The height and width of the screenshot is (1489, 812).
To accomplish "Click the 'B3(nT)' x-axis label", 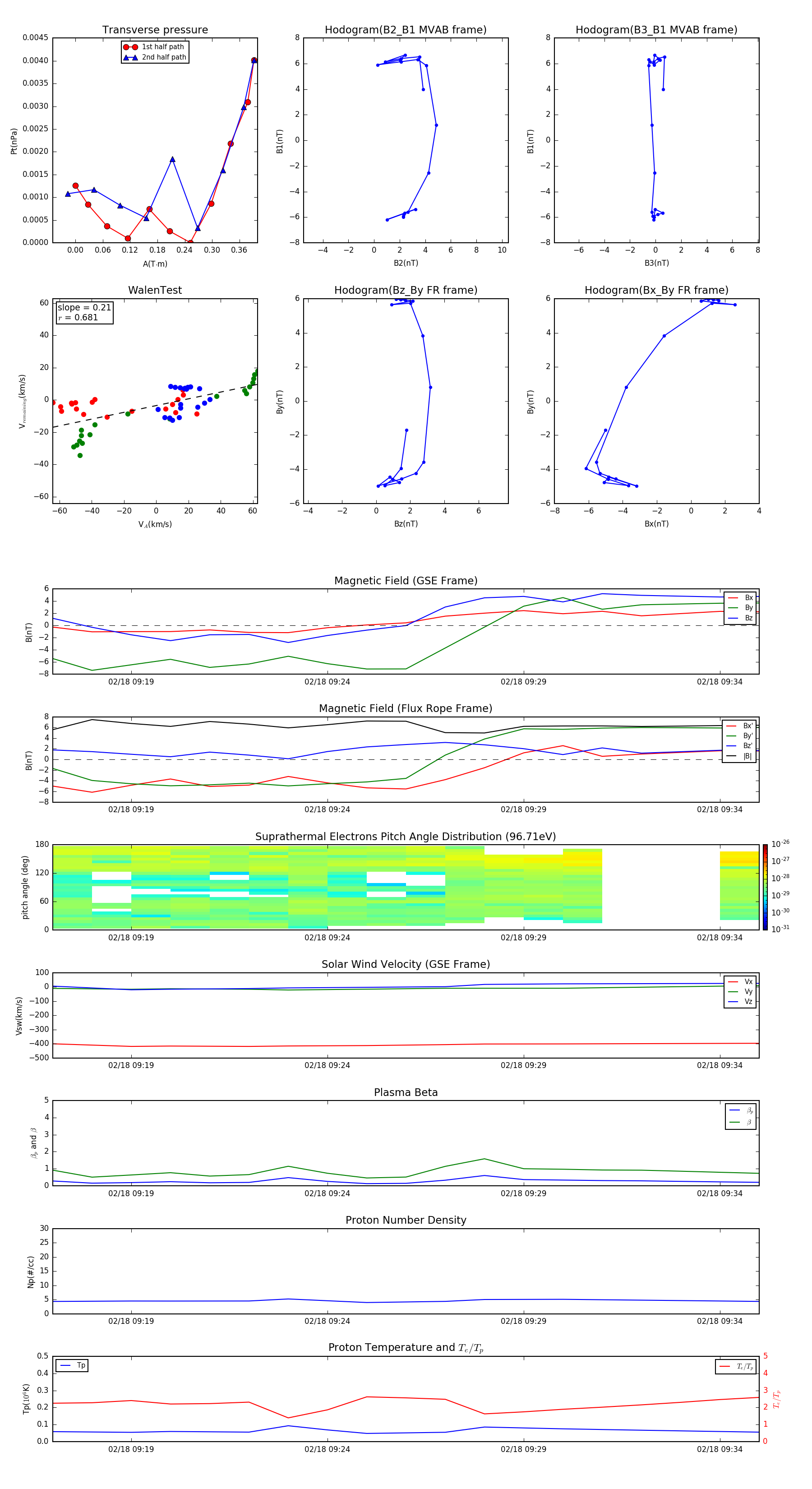I will (656, 263).
